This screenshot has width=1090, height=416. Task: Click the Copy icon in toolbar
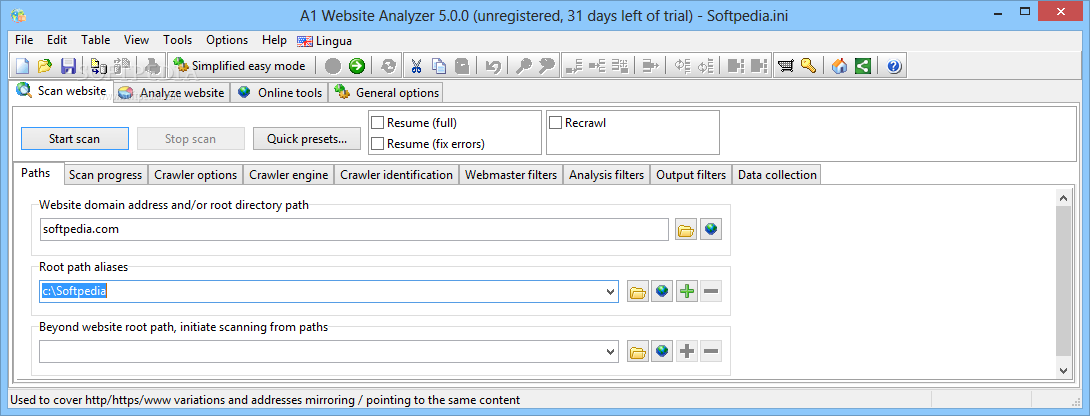pos(439,66)
